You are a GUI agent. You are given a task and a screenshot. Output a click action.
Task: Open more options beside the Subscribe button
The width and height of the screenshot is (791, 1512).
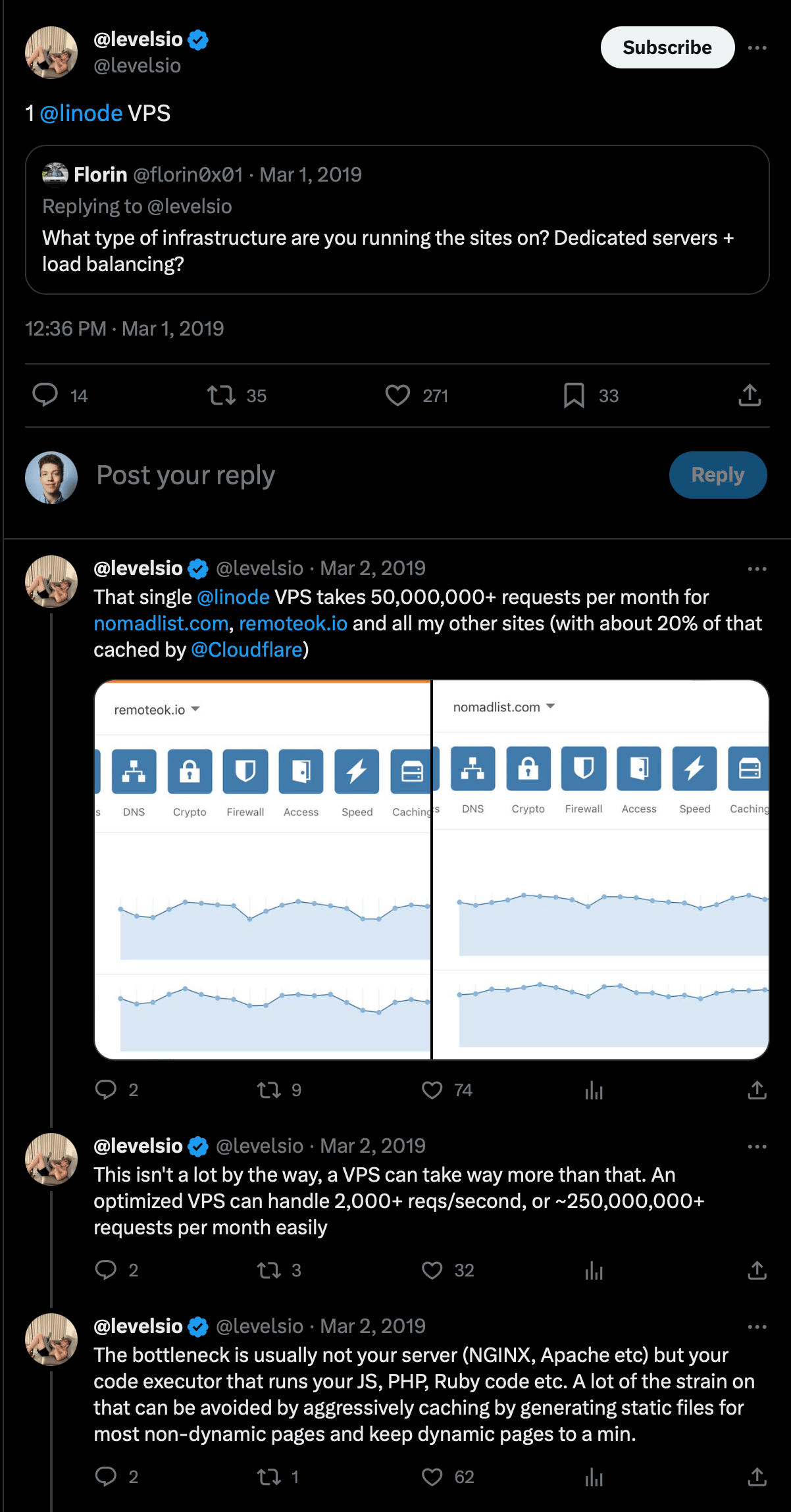(757, 48)
